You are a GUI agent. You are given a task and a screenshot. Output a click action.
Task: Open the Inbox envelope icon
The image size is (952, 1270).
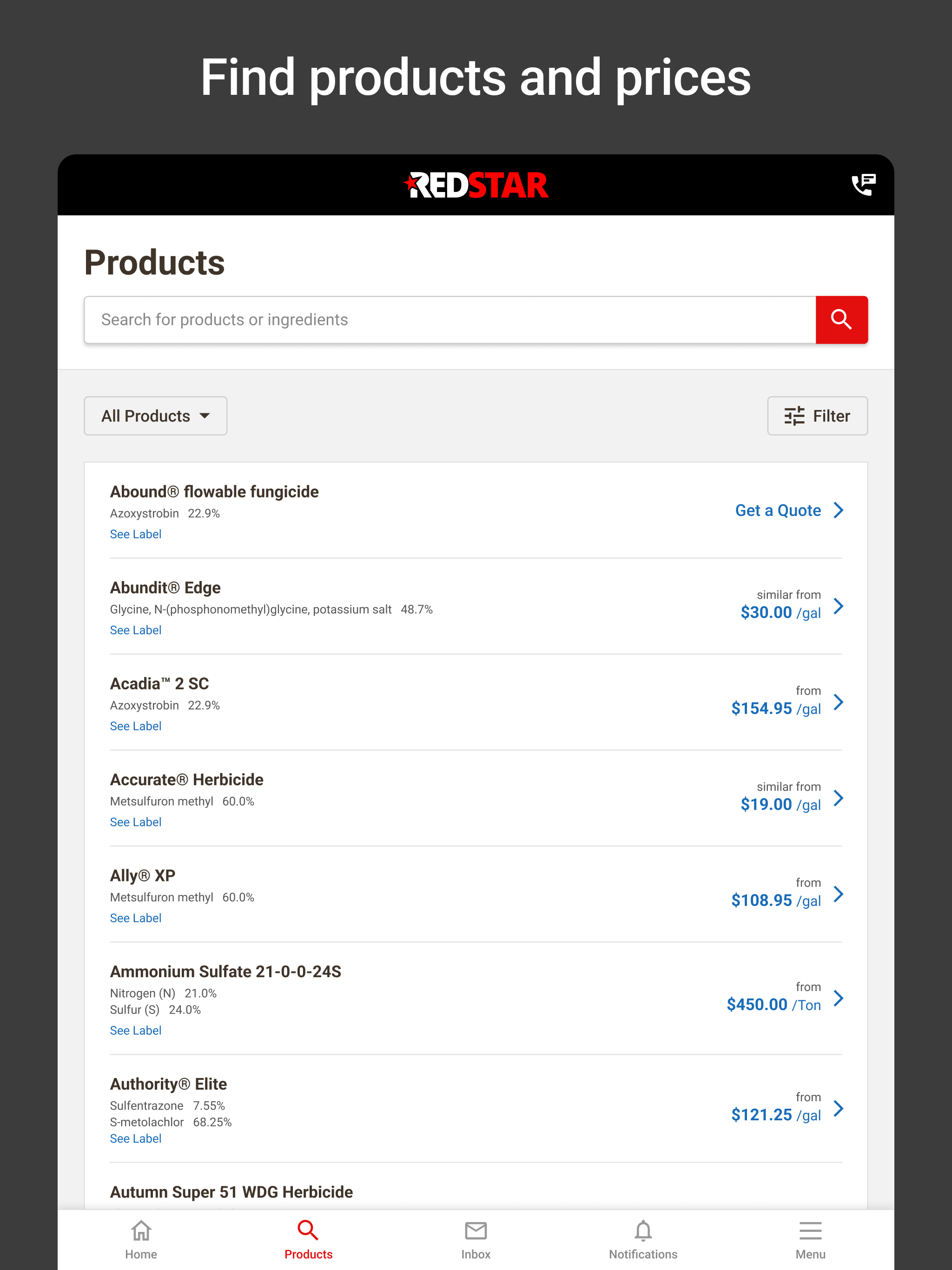click(476, 1230)
